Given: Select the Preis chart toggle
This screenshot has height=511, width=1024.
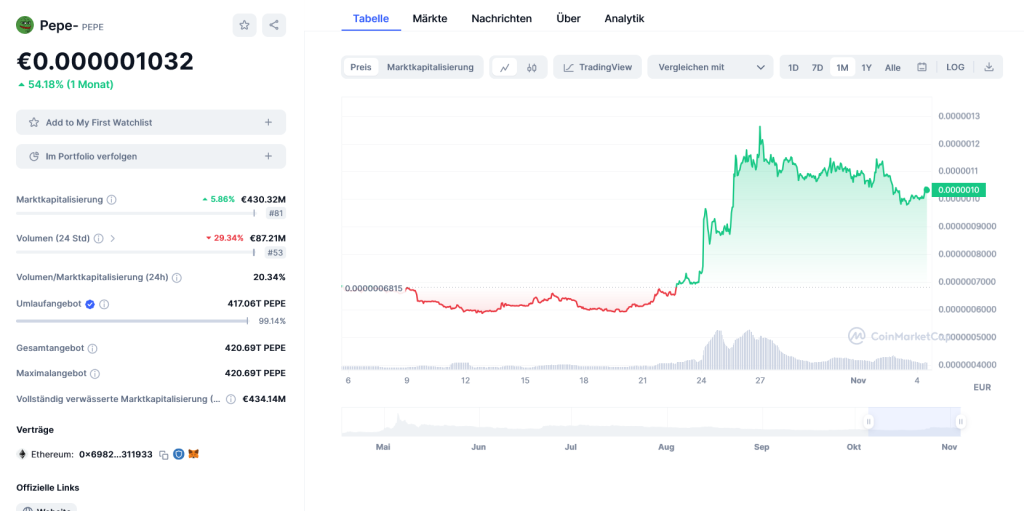Looking at the screenshot, I should [360, 67].
